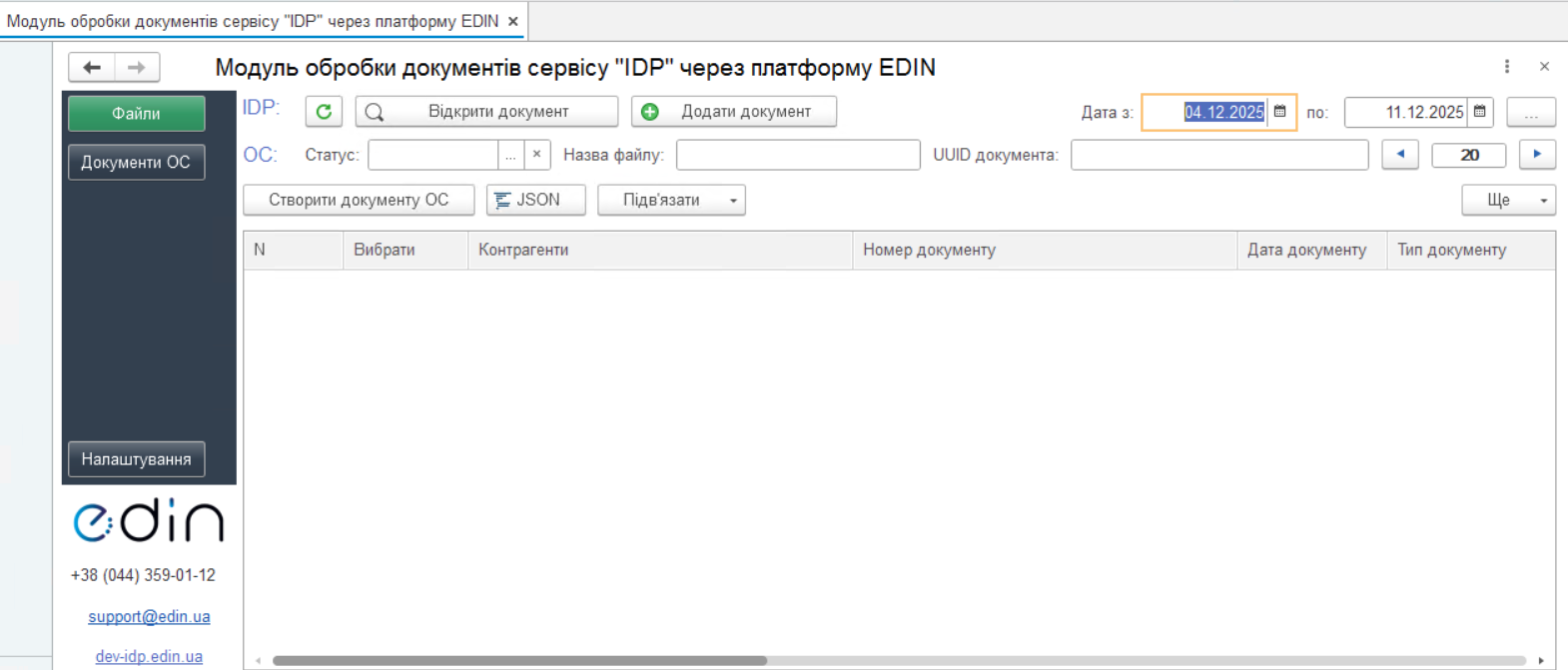Click into the UUID документа input field
Screen dimensions: 1568x670
click(x=1219, y=155)
